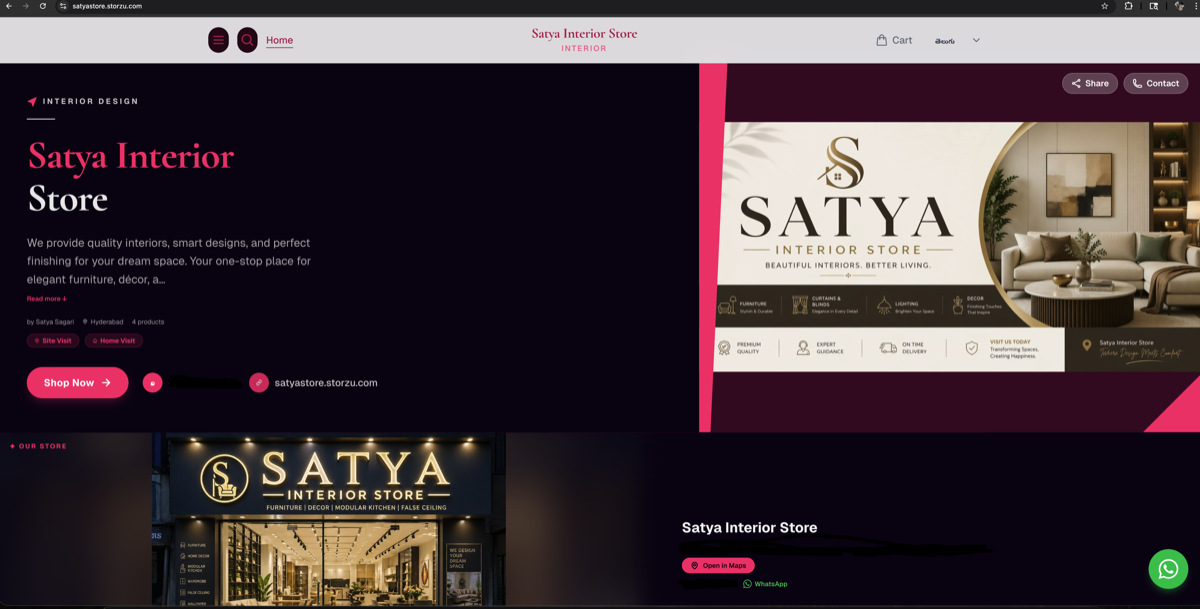Click the Open in Maps button
This screenshot has width=1200, height=609.
tap(718, 566)
